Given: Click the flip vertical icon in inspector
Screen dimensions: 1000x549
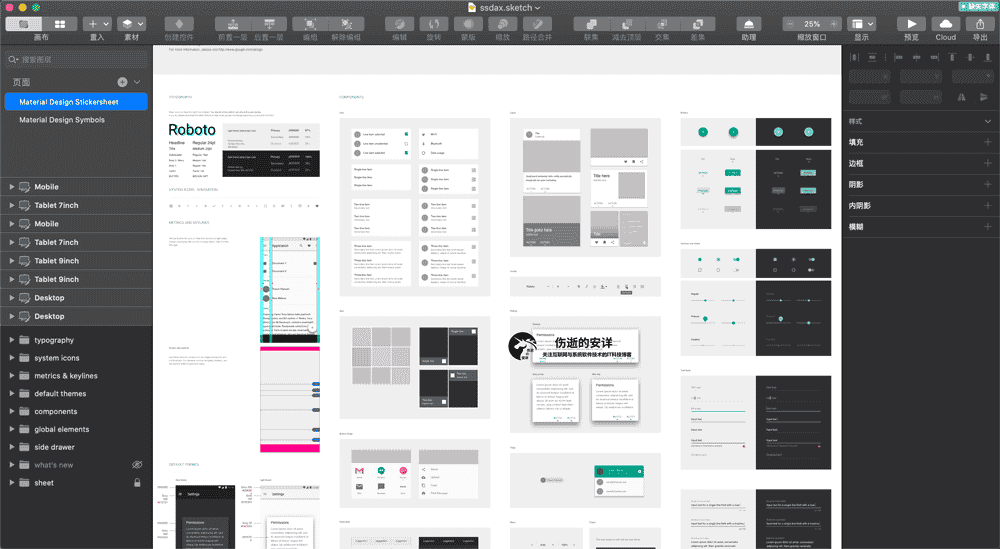Looking at the screenshot, I should [x=984, y=98].
